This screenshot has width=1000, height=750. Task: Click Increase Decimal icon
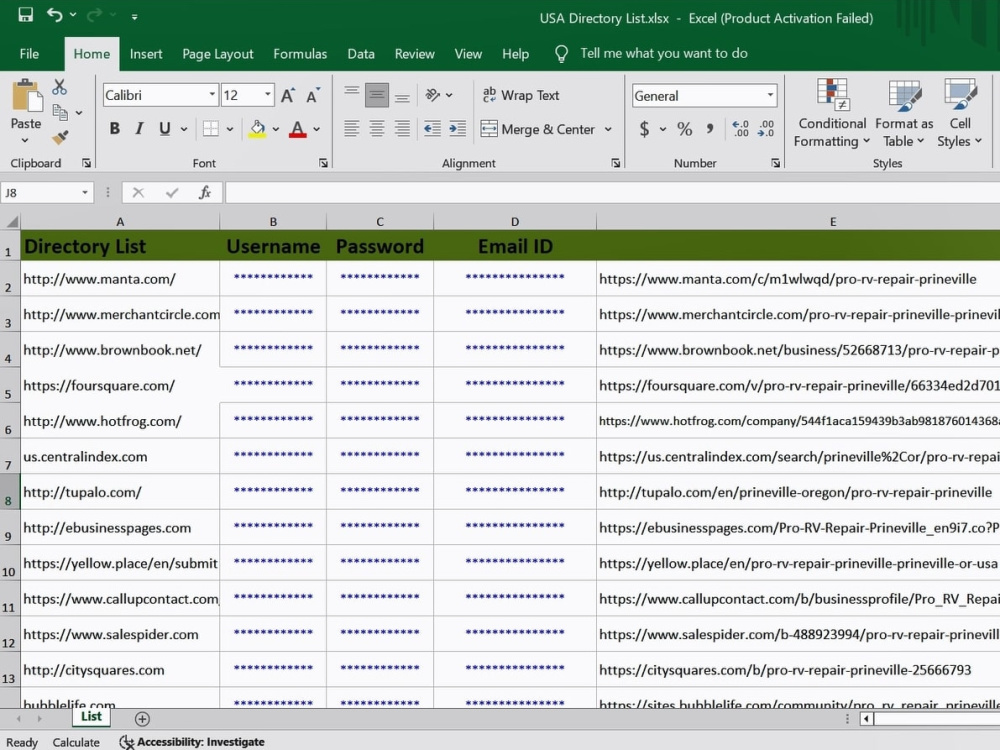tap(740, 129)
